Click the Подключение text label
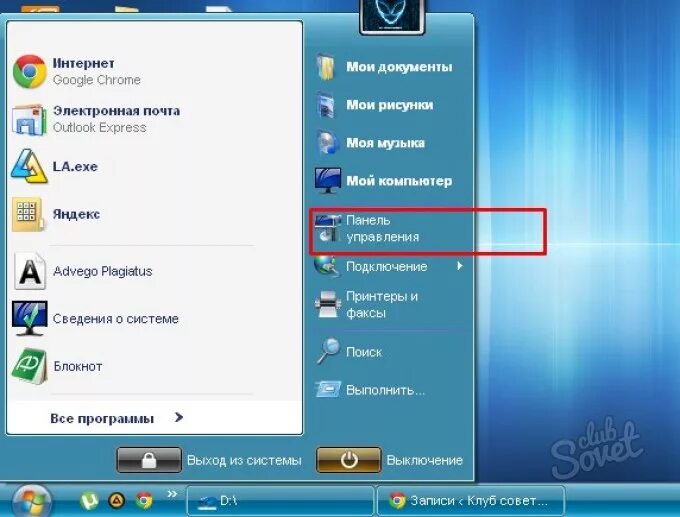 (386, 266)
